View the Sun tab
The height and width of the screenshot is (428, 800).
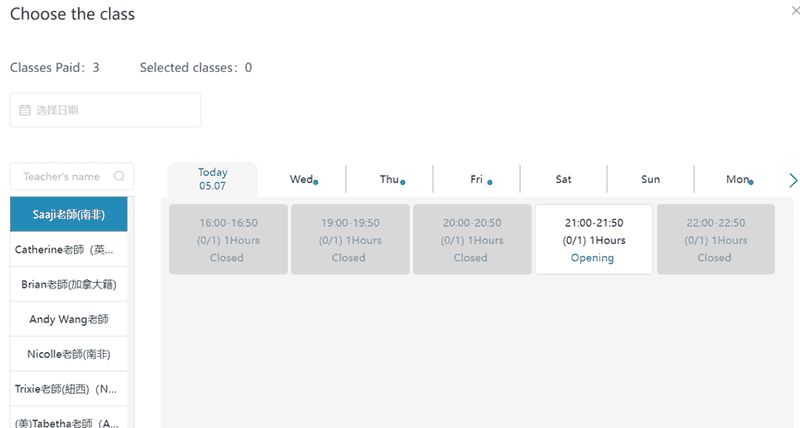click(650, 179)
